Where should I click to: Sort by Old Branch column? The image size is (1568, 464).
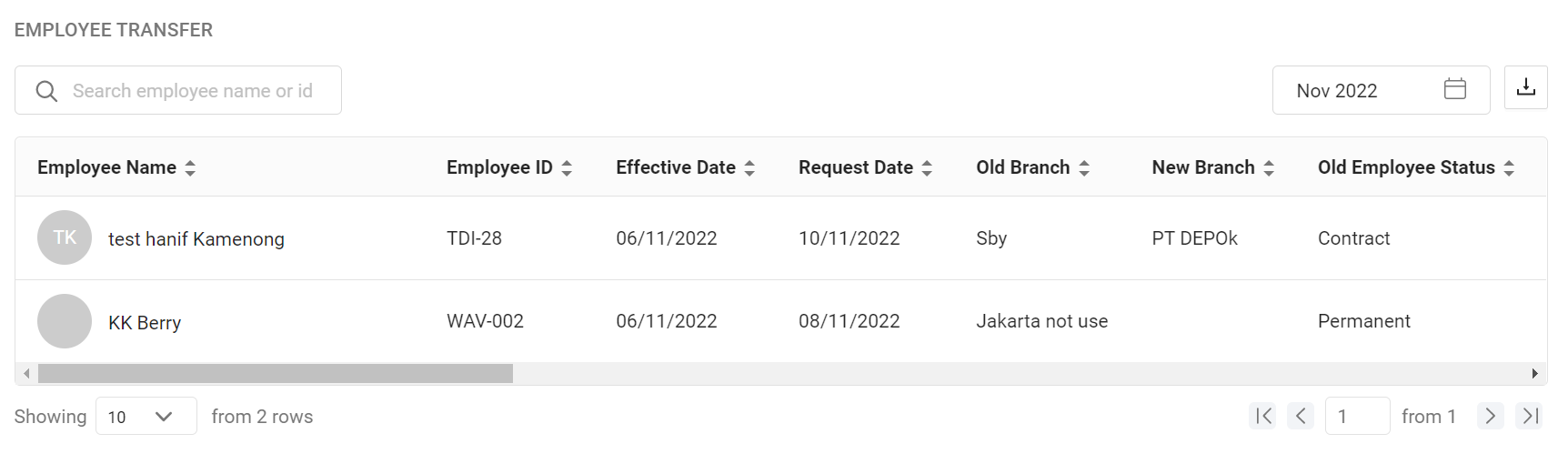click(1084, 168)
